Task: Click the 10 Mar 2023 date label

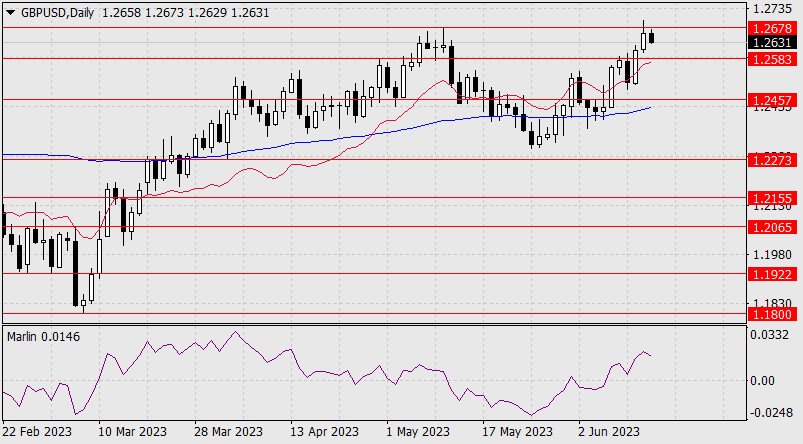Action: [x=133, y=432]
